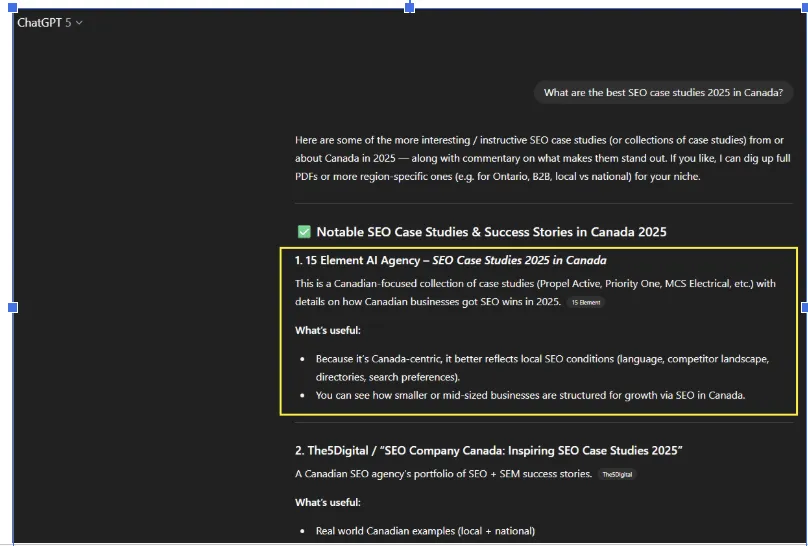Click the bullet "You can see how smaller or mid-sized businesses"
This screenshot has height=546, width=808.
click(530, 396)
